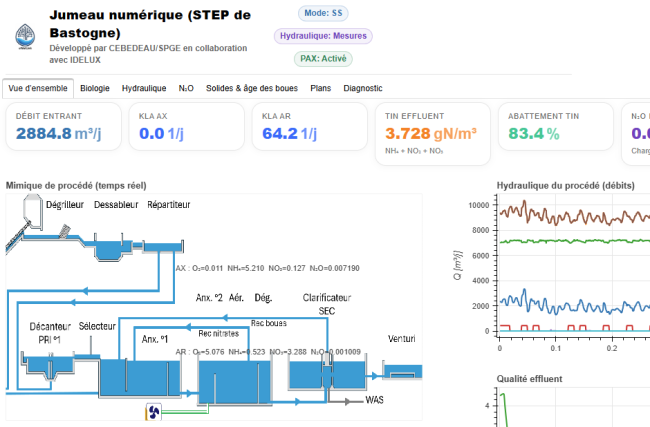
Task: Go to the Solides & âge des boues tab
Action: pyautogui.click(x=252, y=88)
